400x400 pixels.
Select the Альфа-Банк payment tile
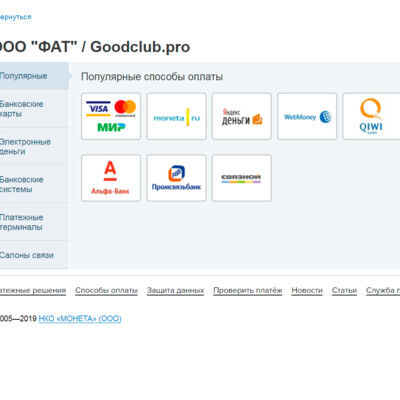pos(111,178)
